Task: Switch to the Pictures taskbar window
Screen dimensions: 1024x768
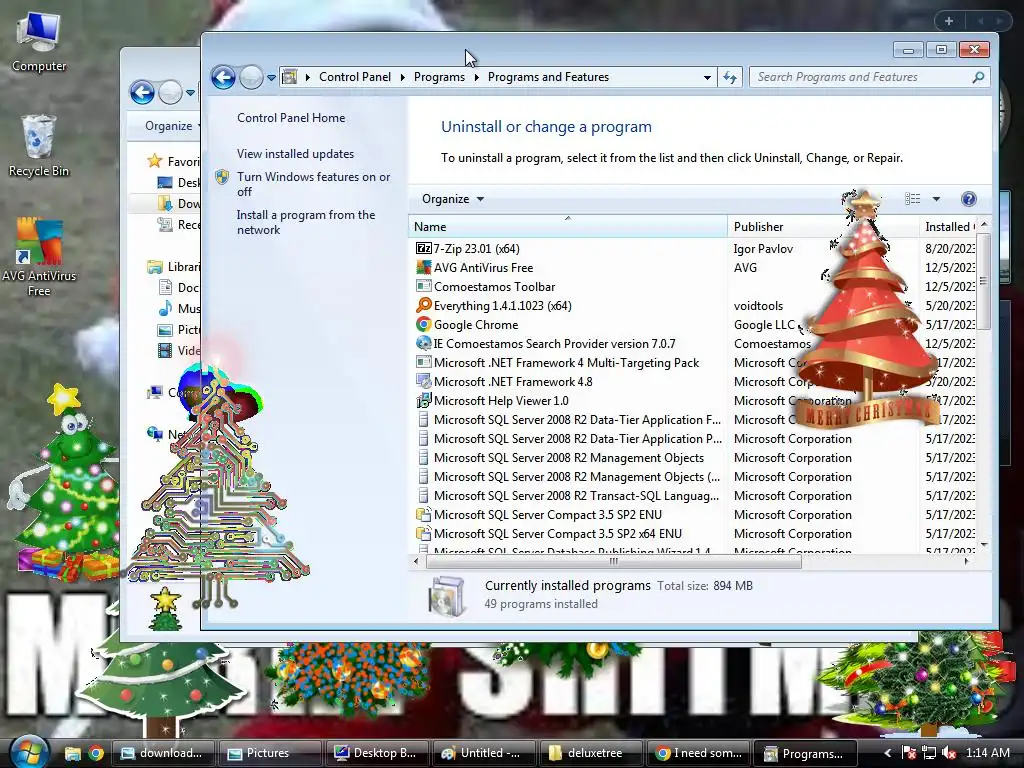Action: (270, 754)
